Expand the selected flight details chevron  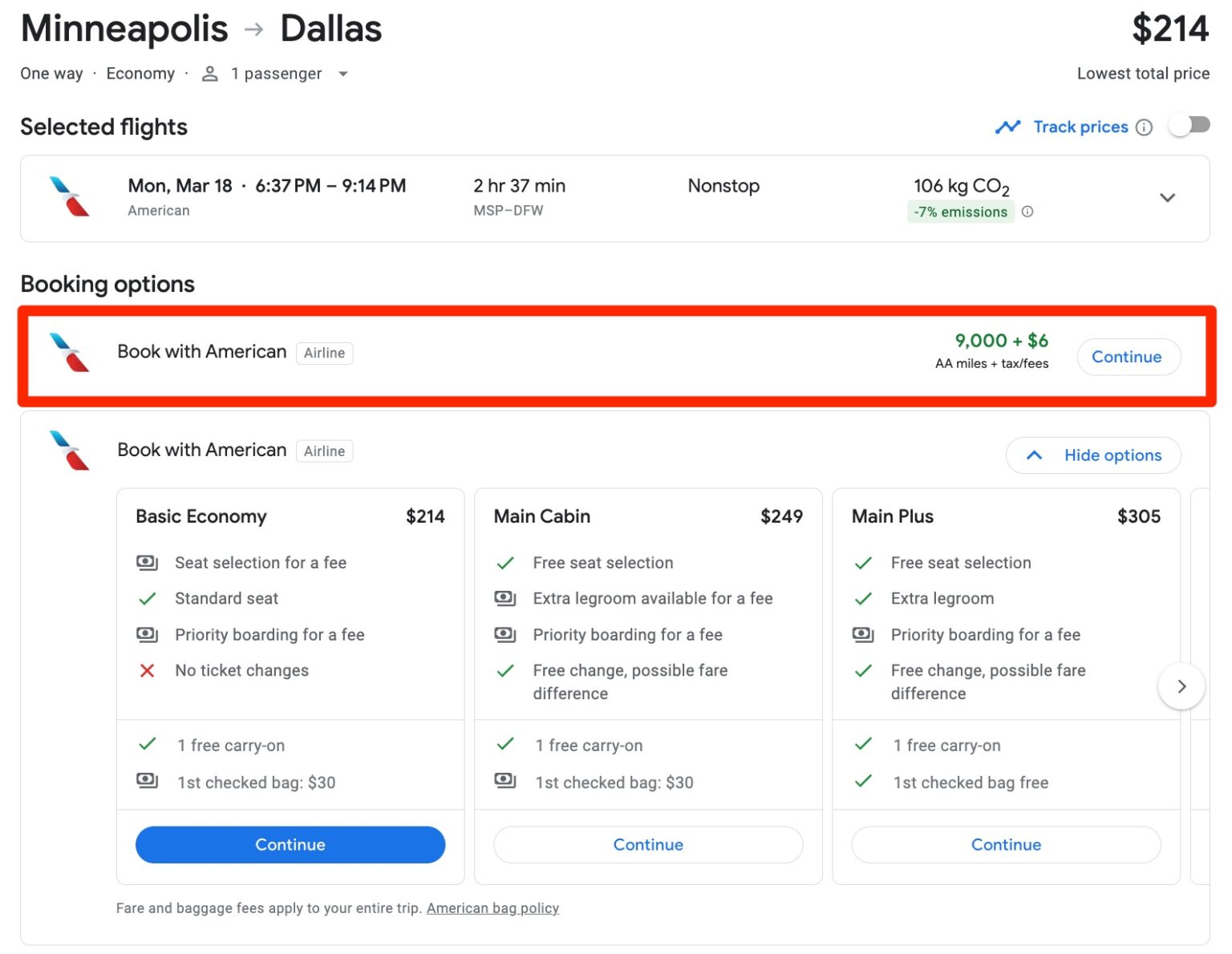[1167, 198]
